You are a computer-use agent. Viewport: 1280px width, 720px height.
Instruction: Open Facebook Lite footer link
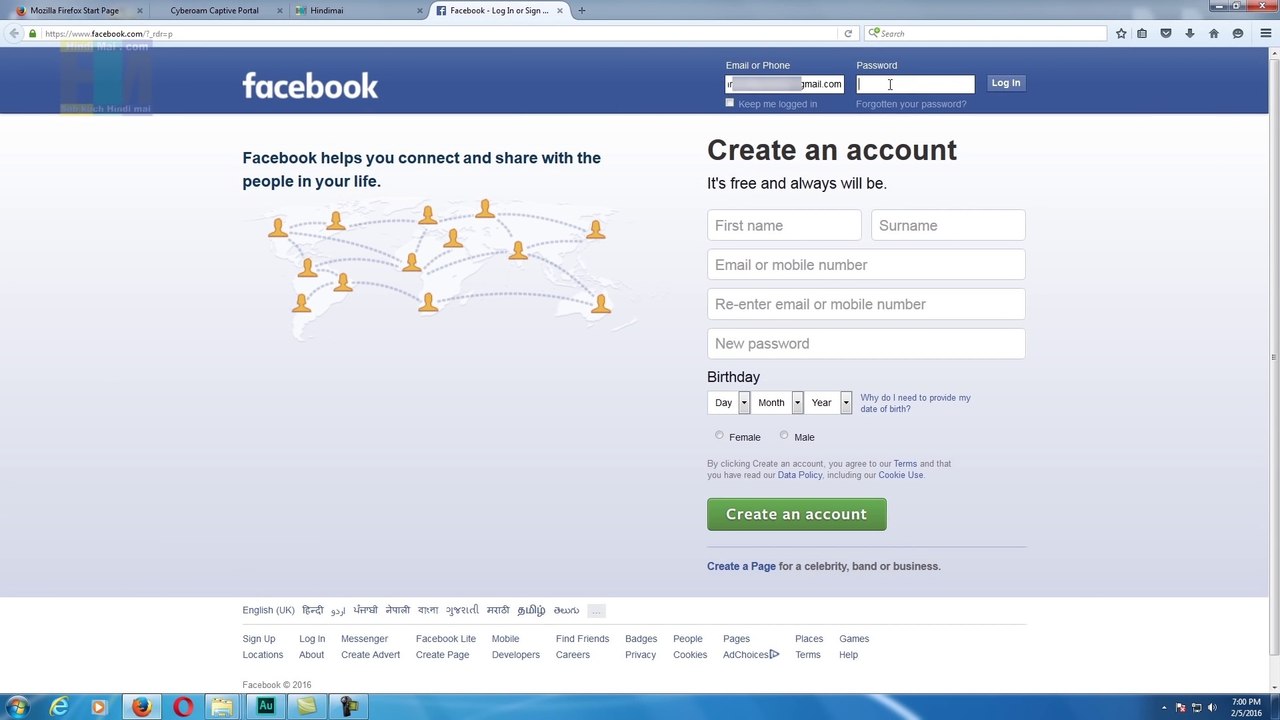pyautogui.click(x=446, y=639)
